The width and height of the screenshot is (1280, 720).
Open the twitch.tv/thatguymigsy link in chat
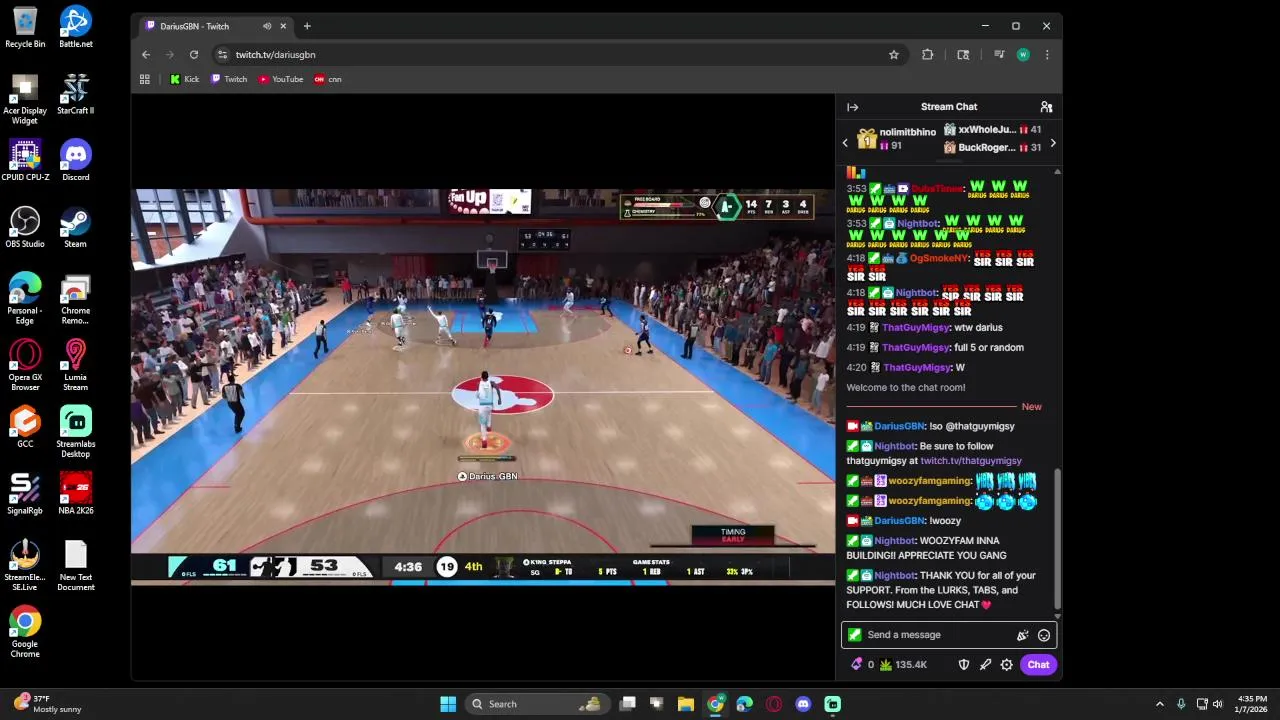click(x=970, y=461)
